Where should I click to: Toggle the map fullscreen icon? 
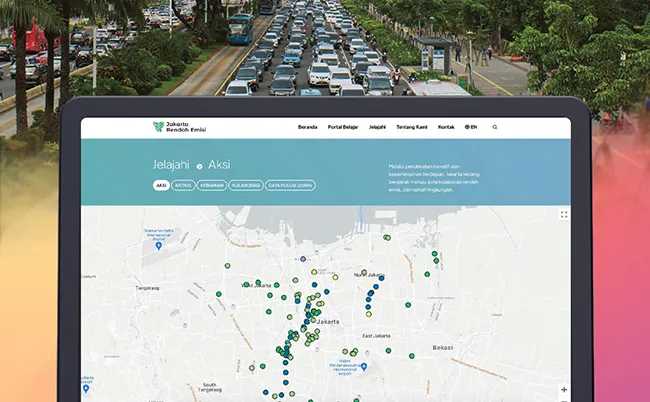click(564, 215)
